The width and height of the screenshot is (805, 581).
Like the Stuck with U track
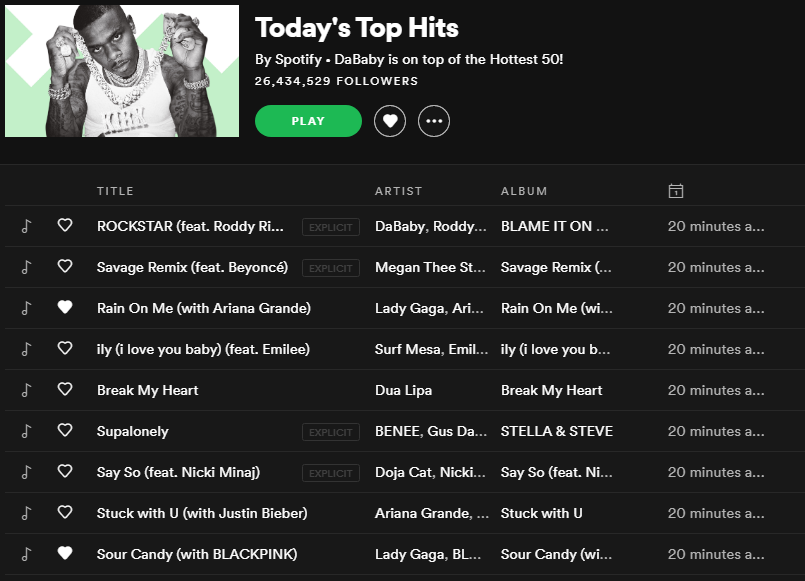coord(65,512)
